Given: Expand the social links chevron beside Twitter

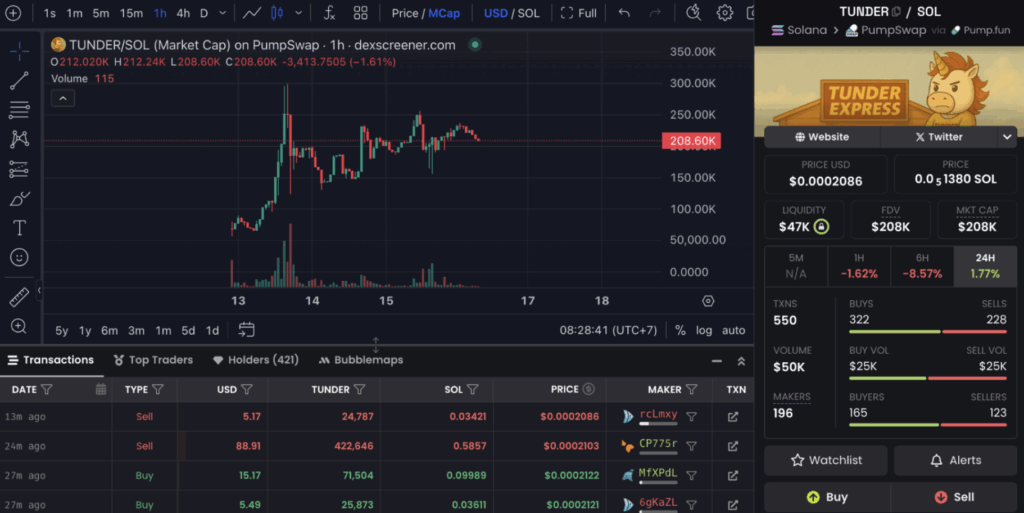Looking at the screenshot, I should coord(1006,137).
